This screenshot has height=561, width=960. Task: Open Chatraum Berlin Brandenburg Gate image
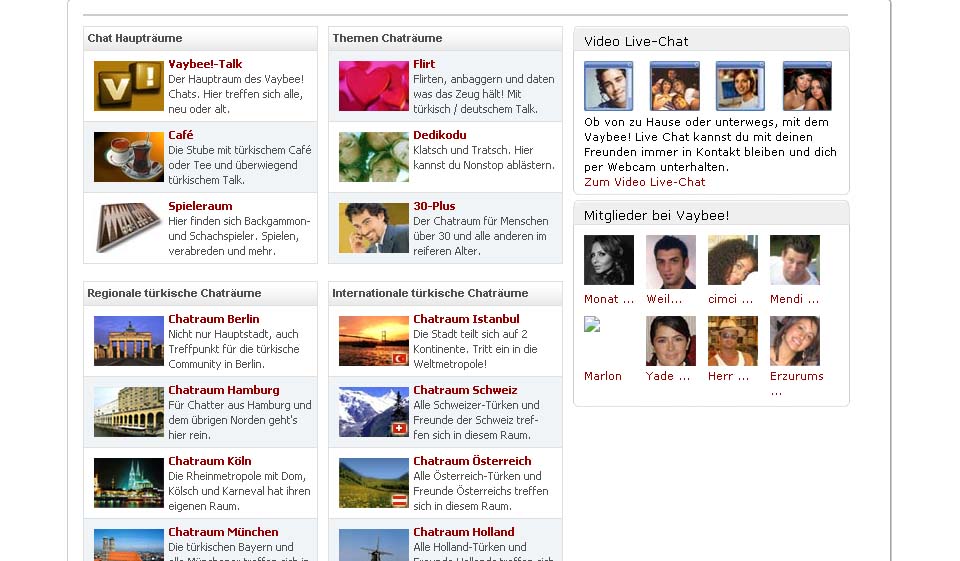(129, 341)
